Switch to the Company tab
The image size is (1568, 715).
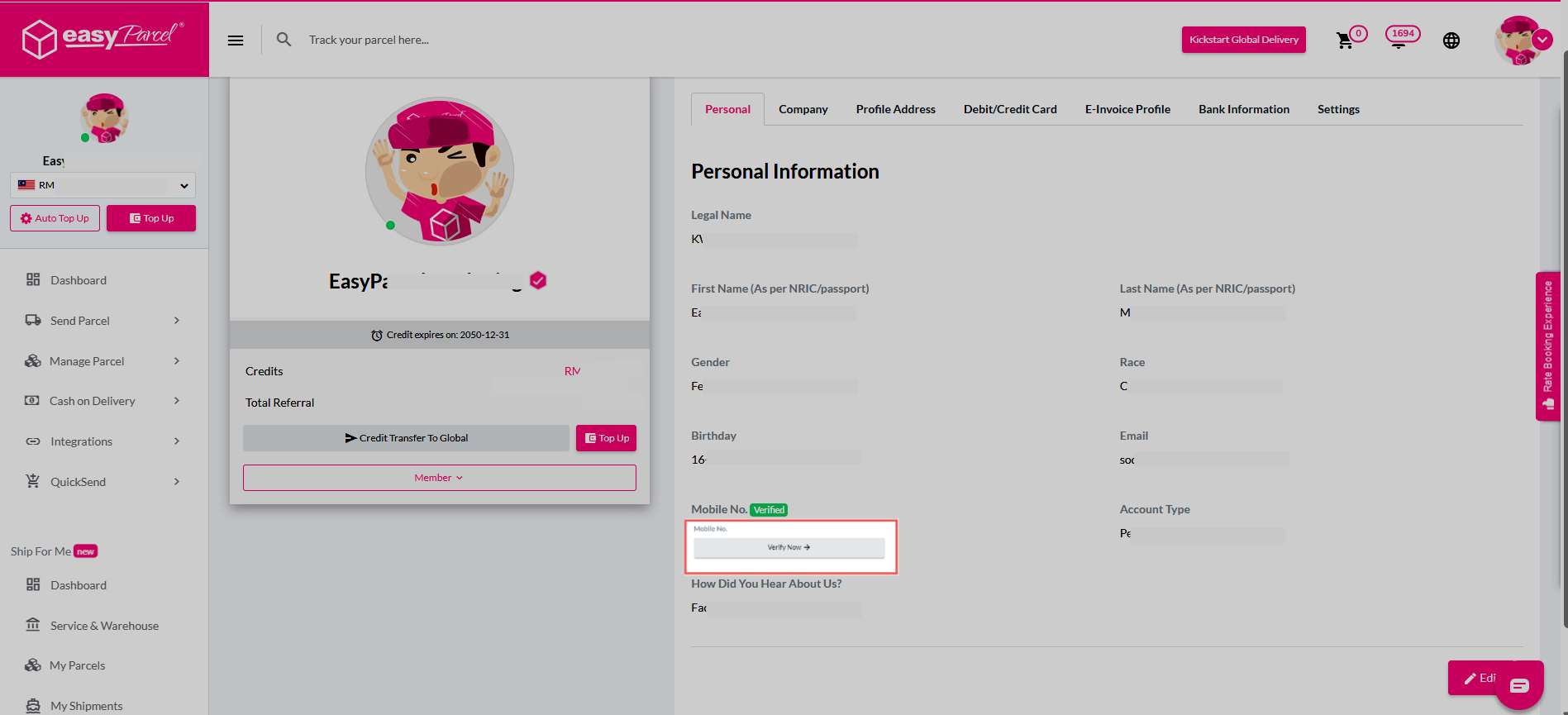[x=803, y=109]
